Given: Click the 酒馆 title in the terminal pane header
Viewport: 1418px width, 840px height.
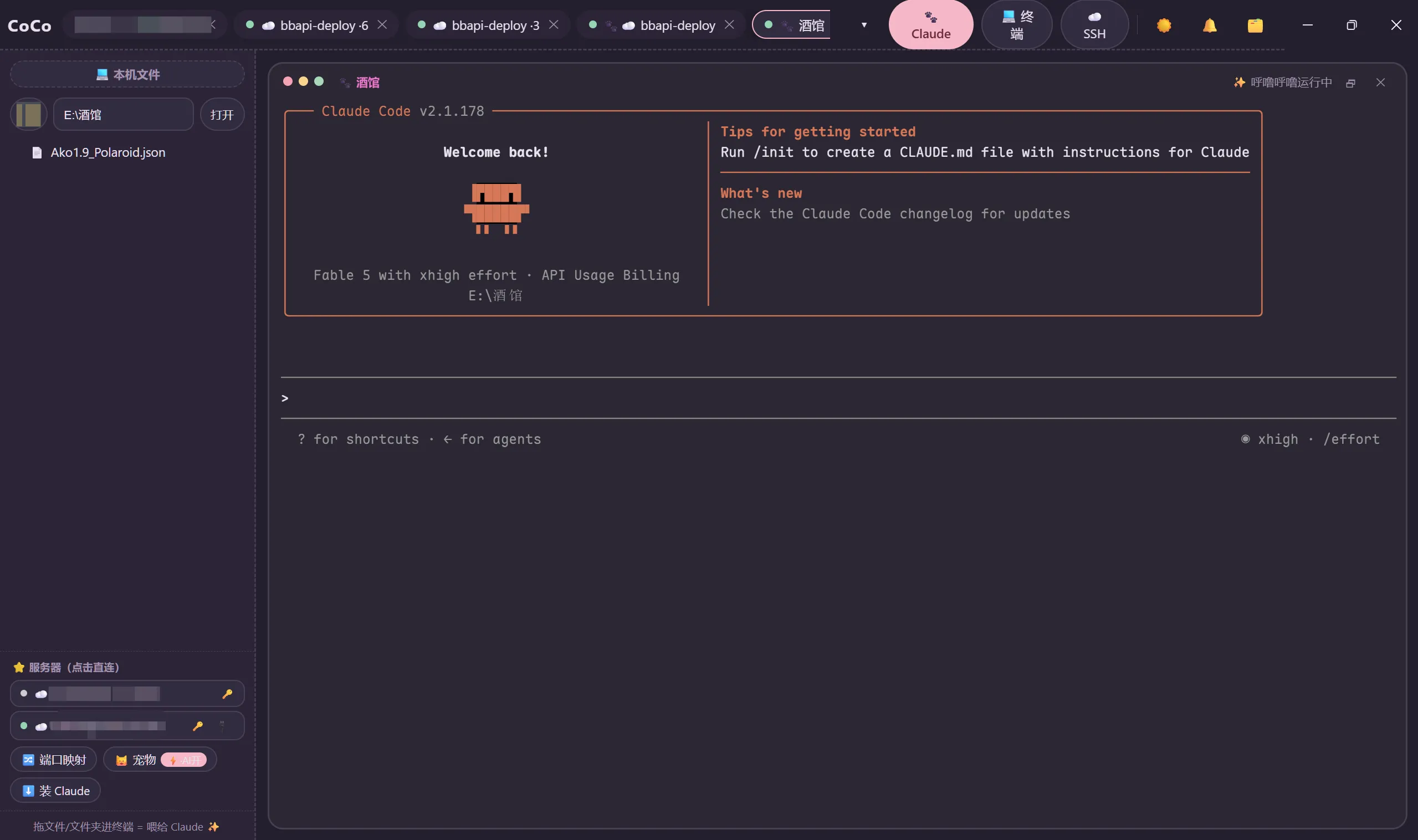Looking at the screenshot, I should pos(368,83).
